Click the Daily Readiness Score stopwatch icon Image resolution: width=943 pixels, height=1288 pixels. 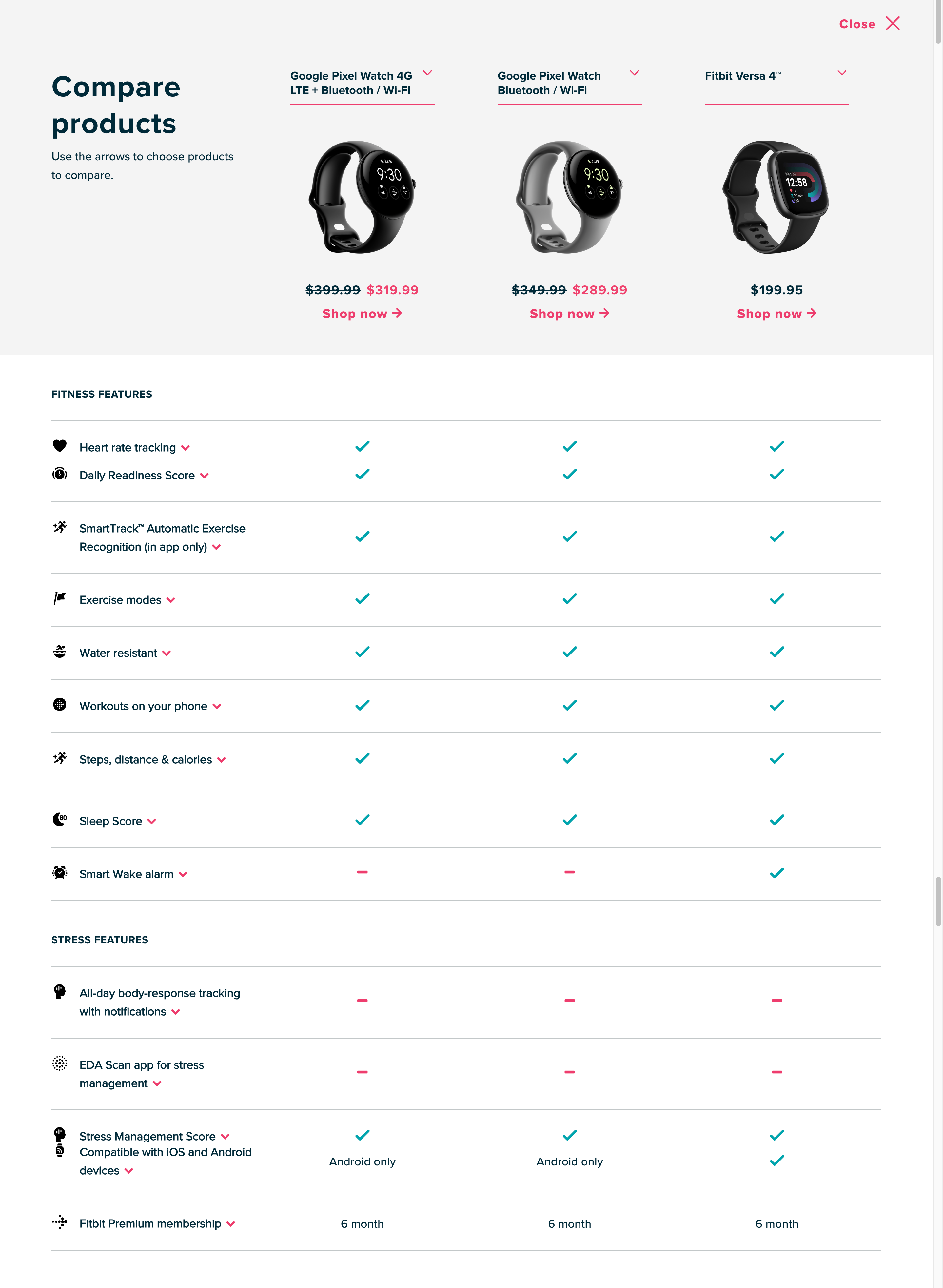tap(60, 475)
